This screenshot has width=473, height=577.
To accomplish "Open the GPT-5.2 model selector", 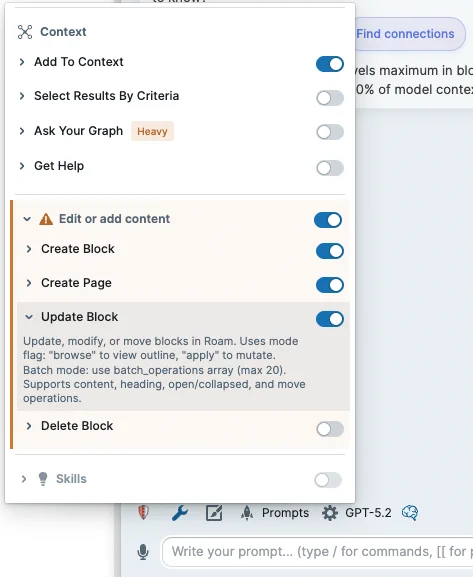I will coord(368,513).
